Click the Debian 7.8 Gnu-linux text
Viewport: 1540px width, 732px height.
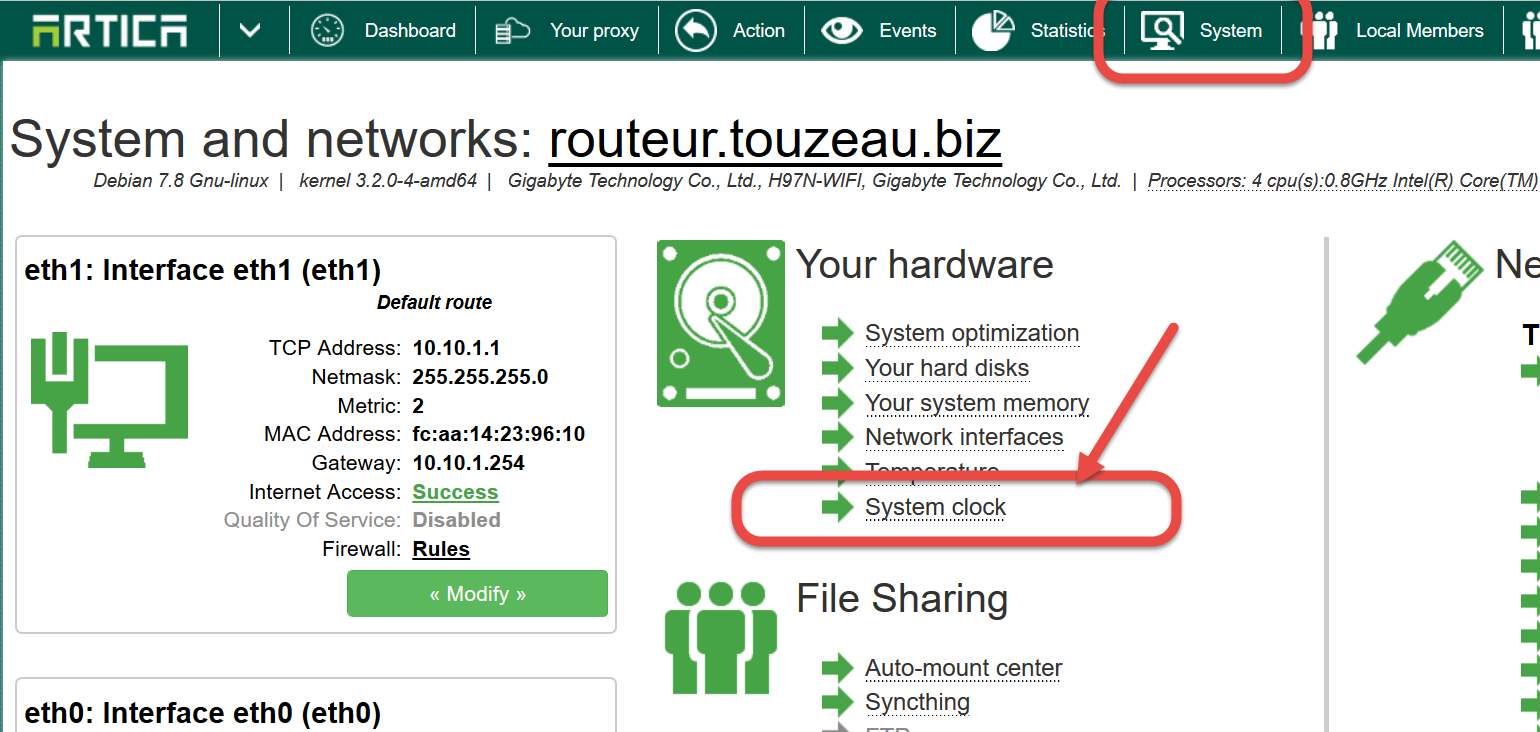click(x=181, y=181)
